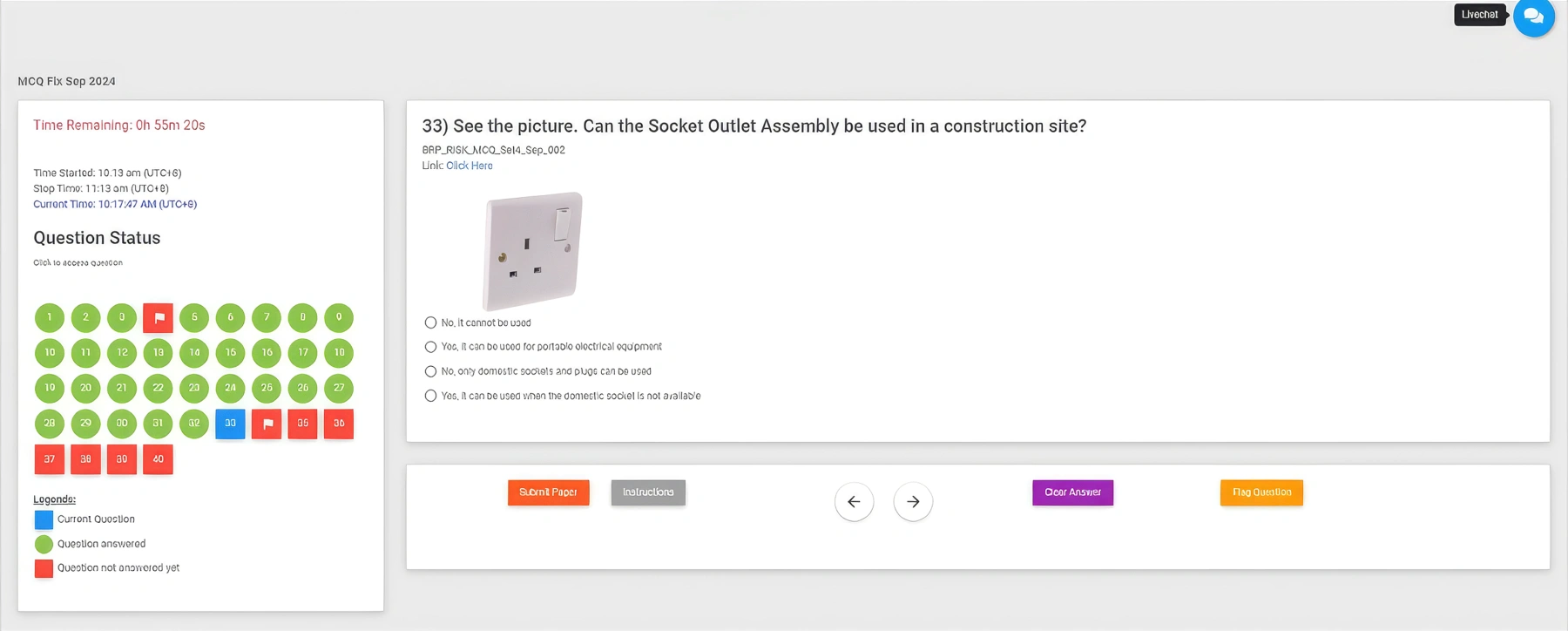Select "No, it cannot be used" option

pyautogui.click(x=430, y=322)
